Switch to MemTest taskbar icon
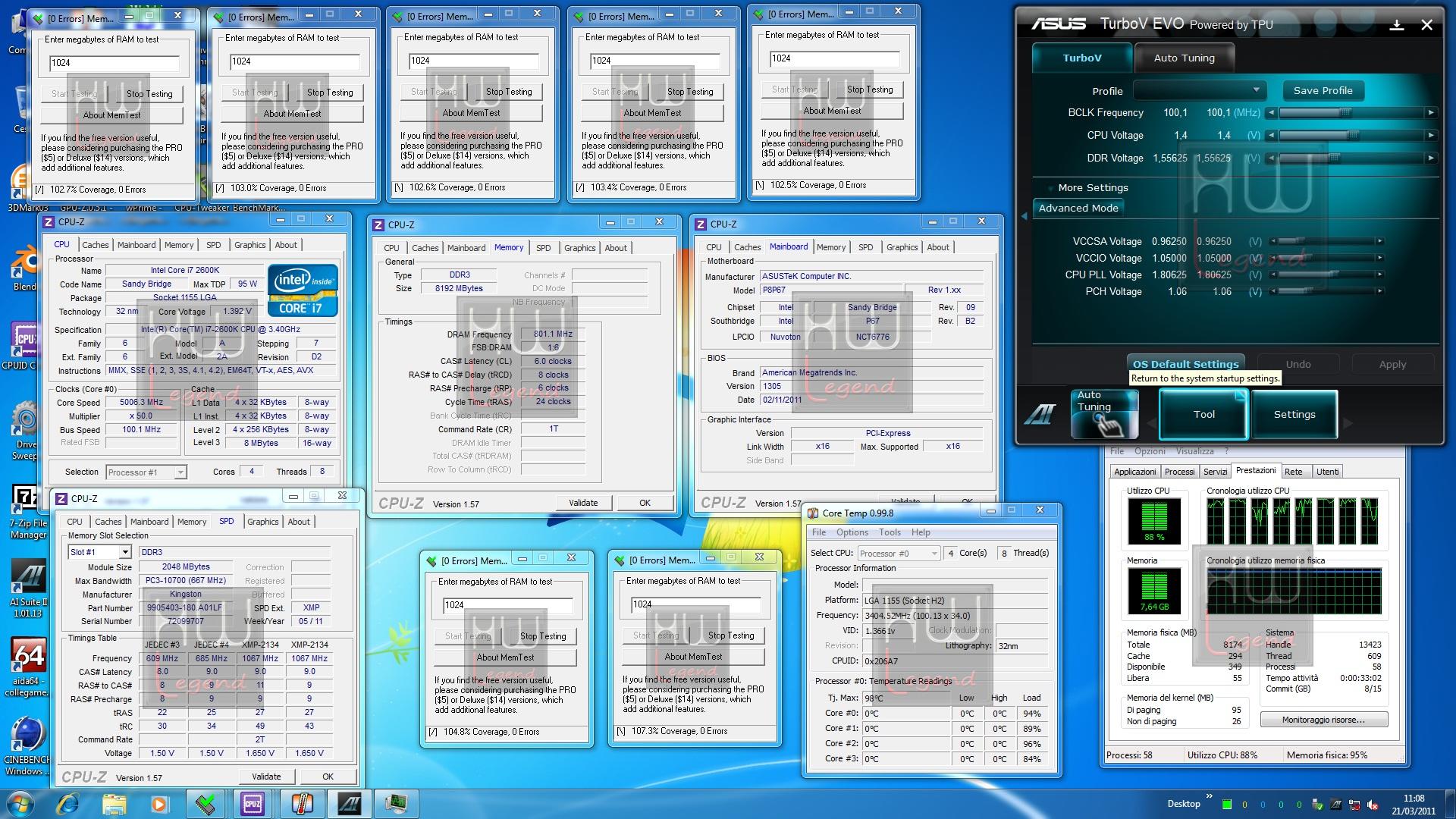 [x=206, y=804]
